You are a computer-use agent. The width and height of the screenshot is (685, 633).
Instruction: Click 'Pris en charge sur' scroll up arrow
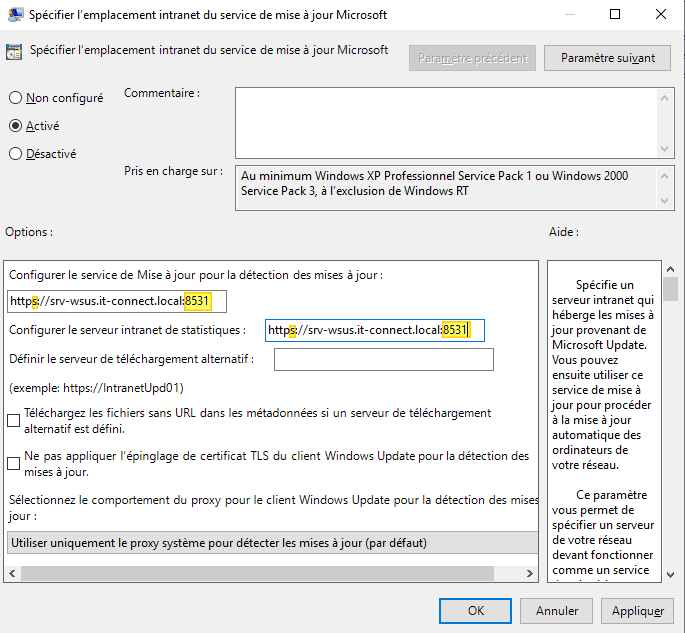(664, 176)
